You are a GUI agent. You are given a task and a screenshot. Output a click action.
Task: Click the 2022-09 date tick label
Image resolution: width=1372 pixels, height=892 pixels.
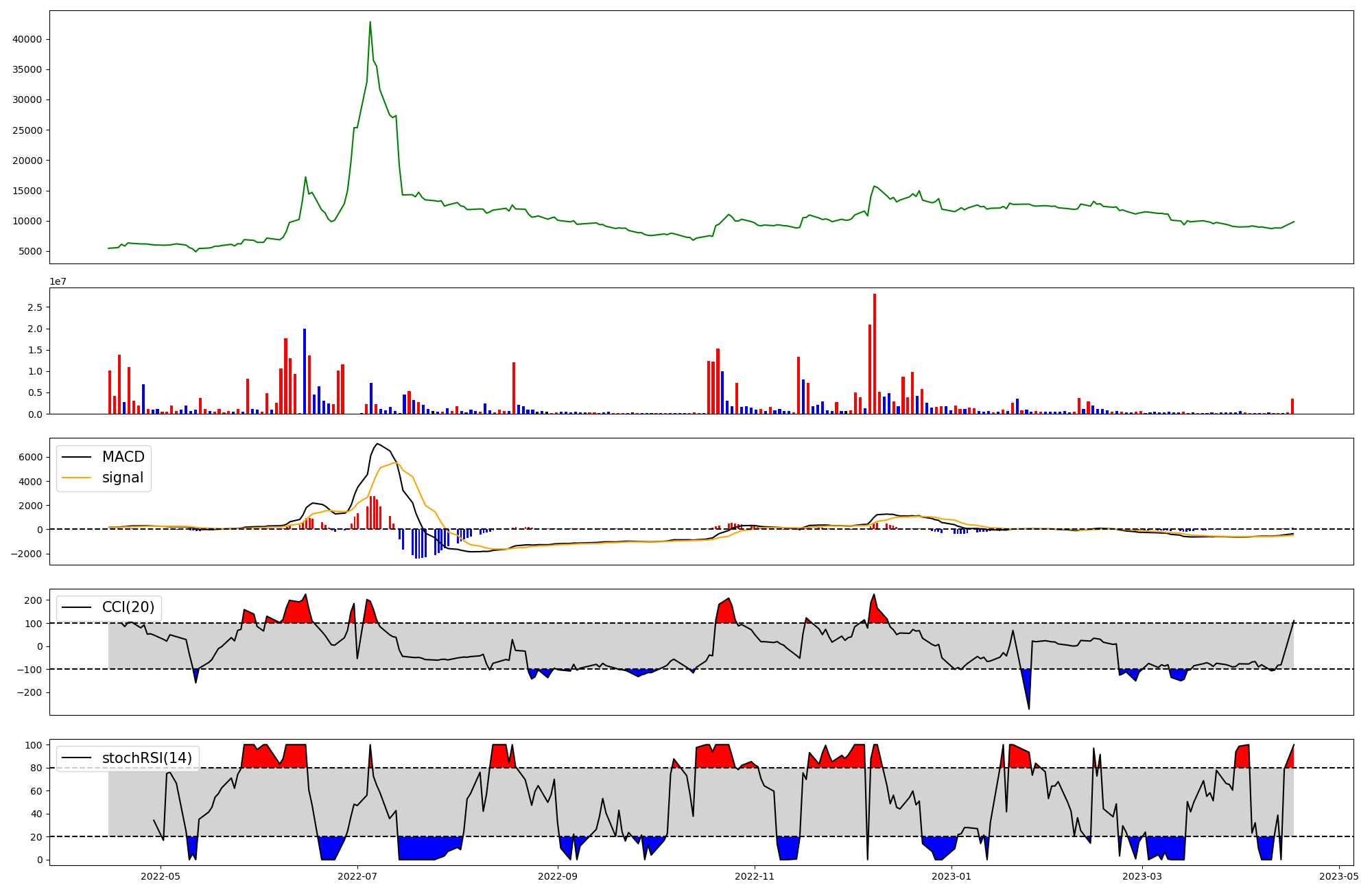(558, 876)
